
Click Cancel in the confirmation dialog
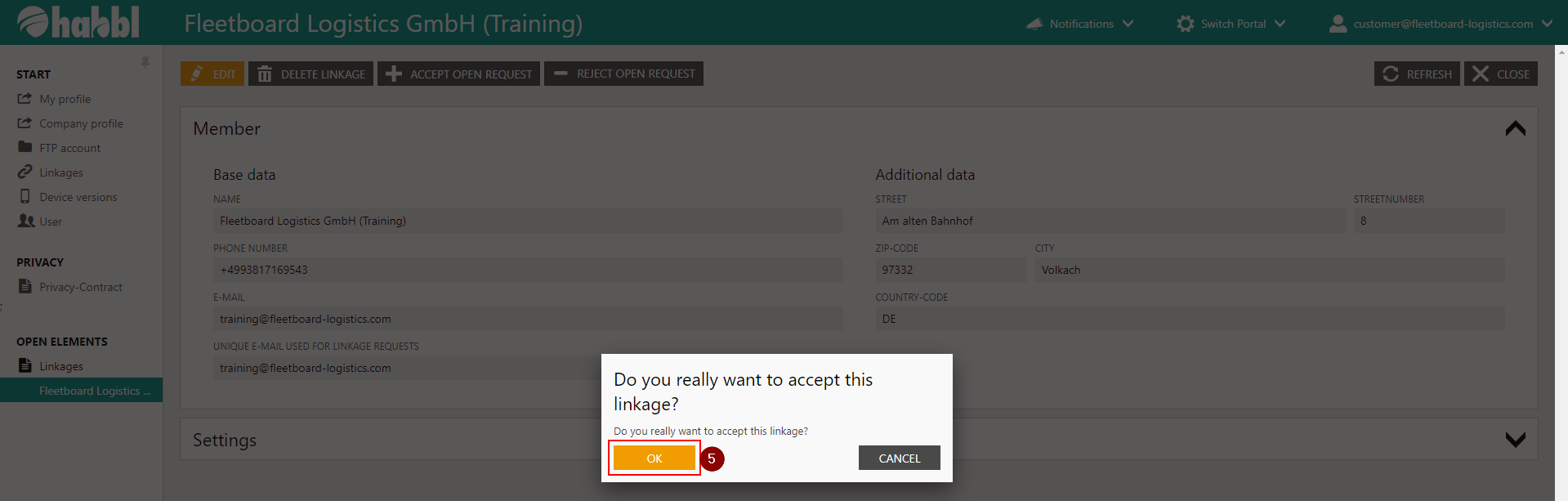point(899,459)
